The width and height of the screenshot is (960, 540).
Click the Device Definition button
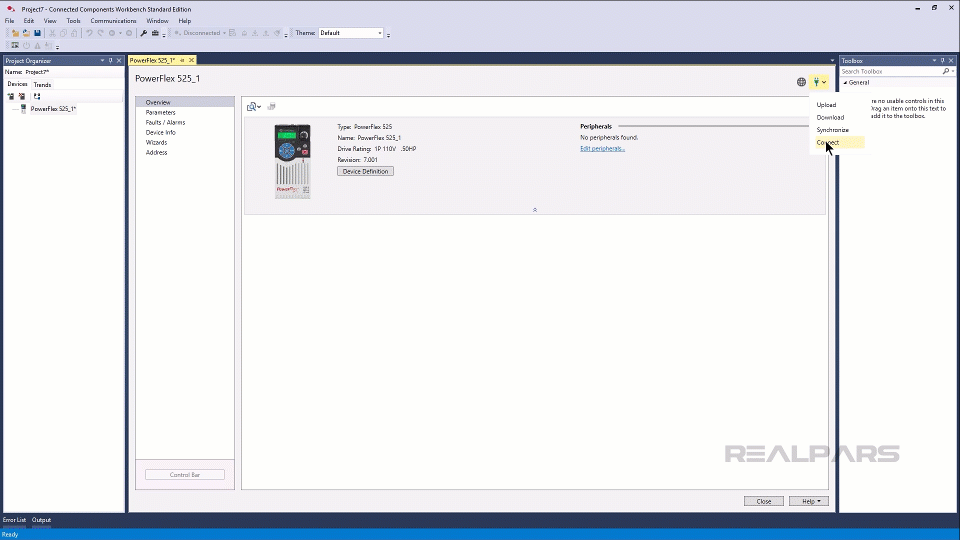click(x=366, y=171)
